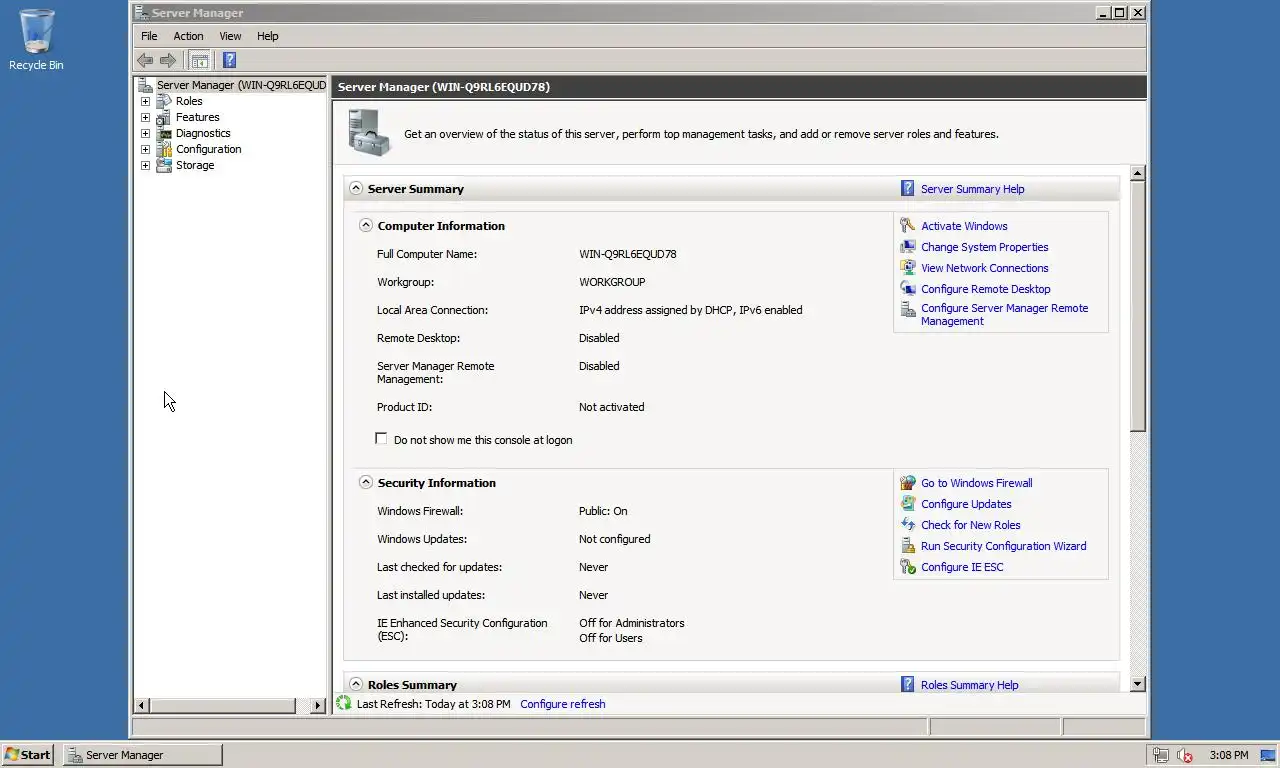Collapse the Roles Summary section
This screenshot has height=768, width=1280.
(x=356, y=684)
